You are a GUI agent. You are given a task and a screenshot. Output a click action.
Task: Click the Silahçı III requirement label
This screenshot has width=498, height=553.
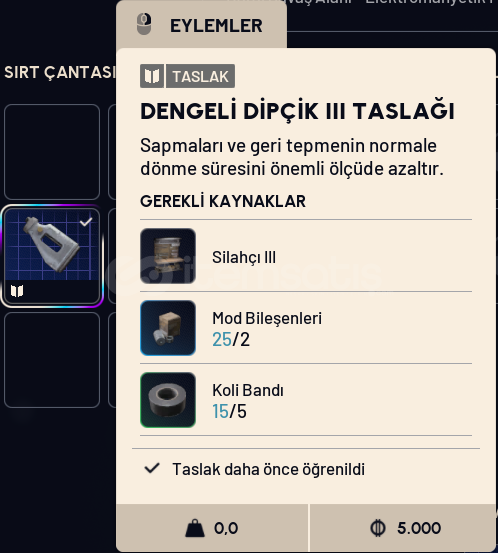pos(244,257)
